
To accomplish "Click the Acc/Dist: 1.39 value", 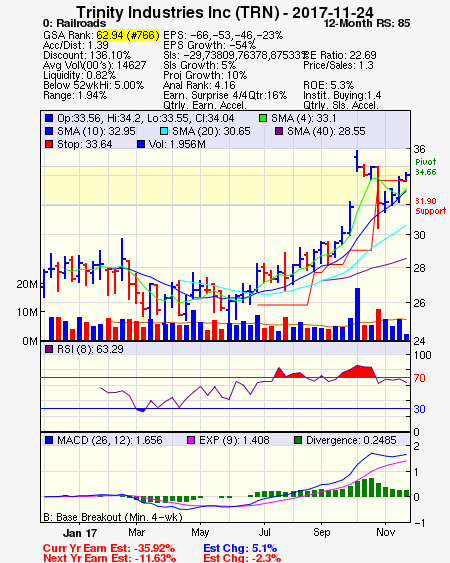I will point(75,45).
